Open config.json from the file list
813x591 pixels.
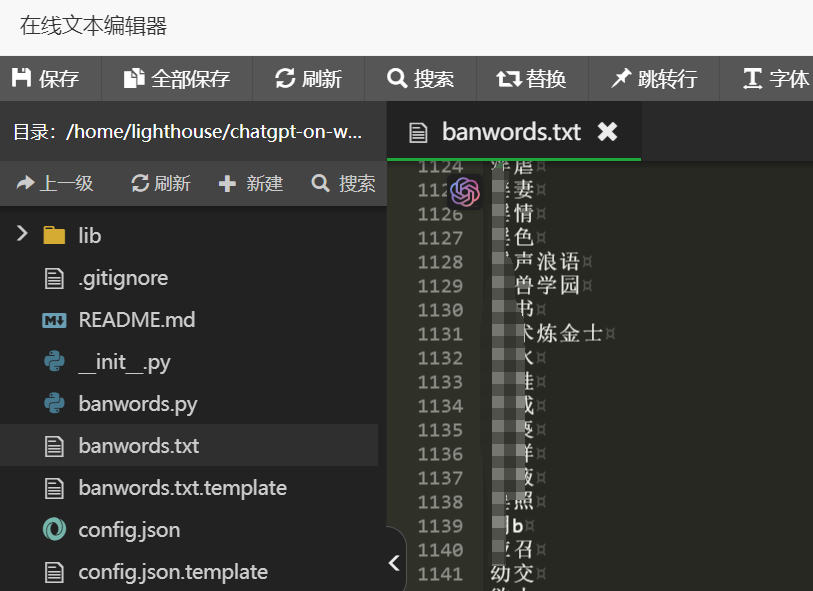pos(129,530)
